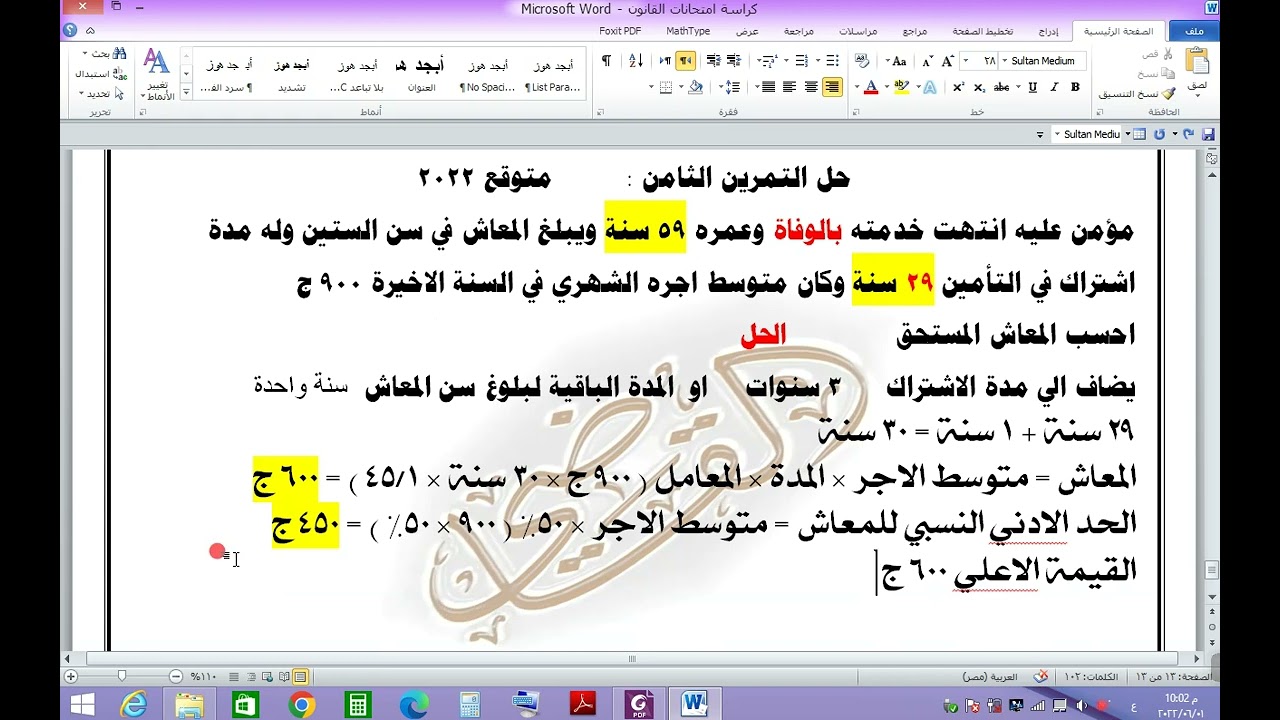
Task: Click the Cut (قص) scissors icon
Action: 1167,54
